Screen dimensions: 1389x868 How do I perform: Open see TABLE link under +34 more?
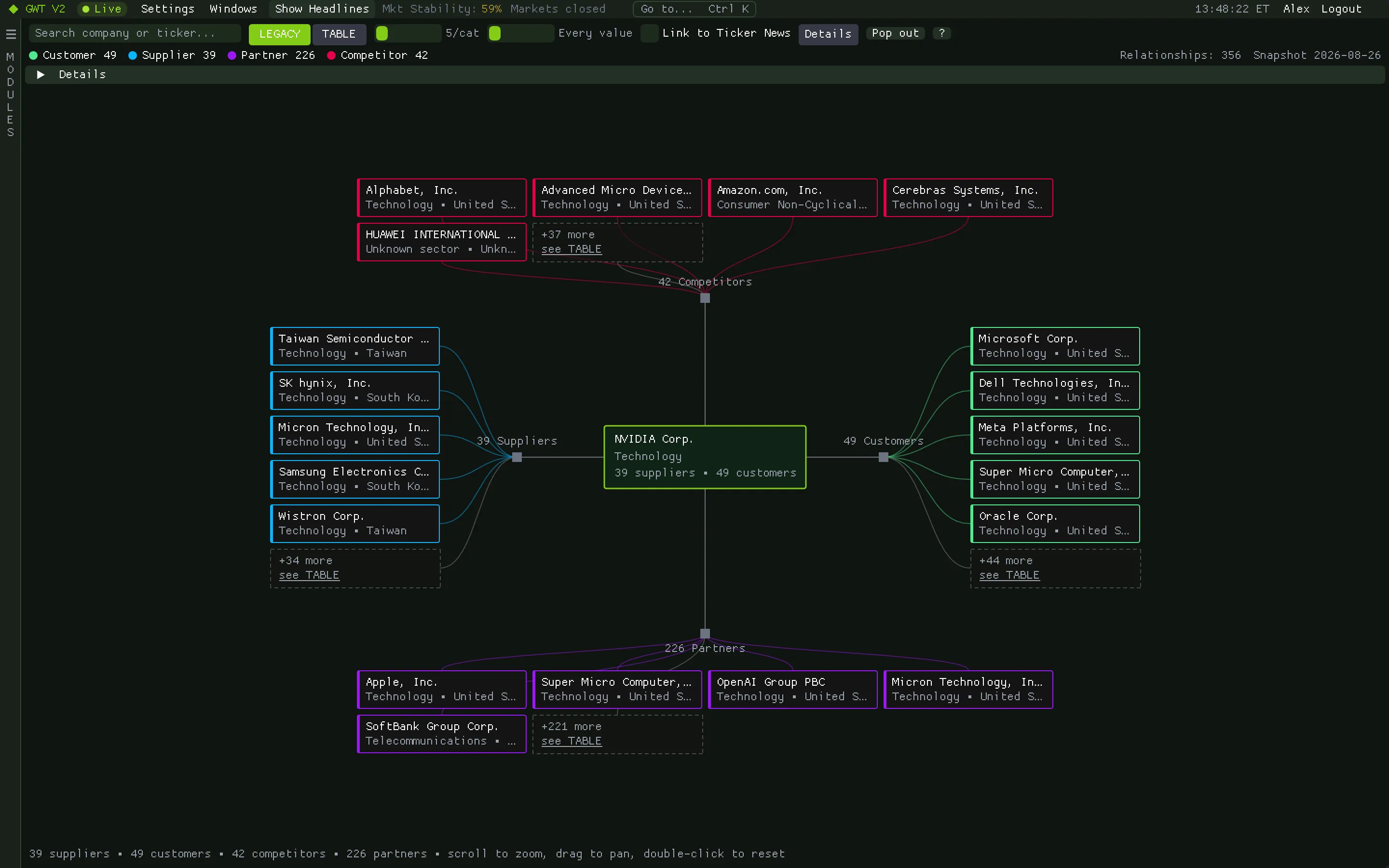pyautogui.click(x=309, y=575)
